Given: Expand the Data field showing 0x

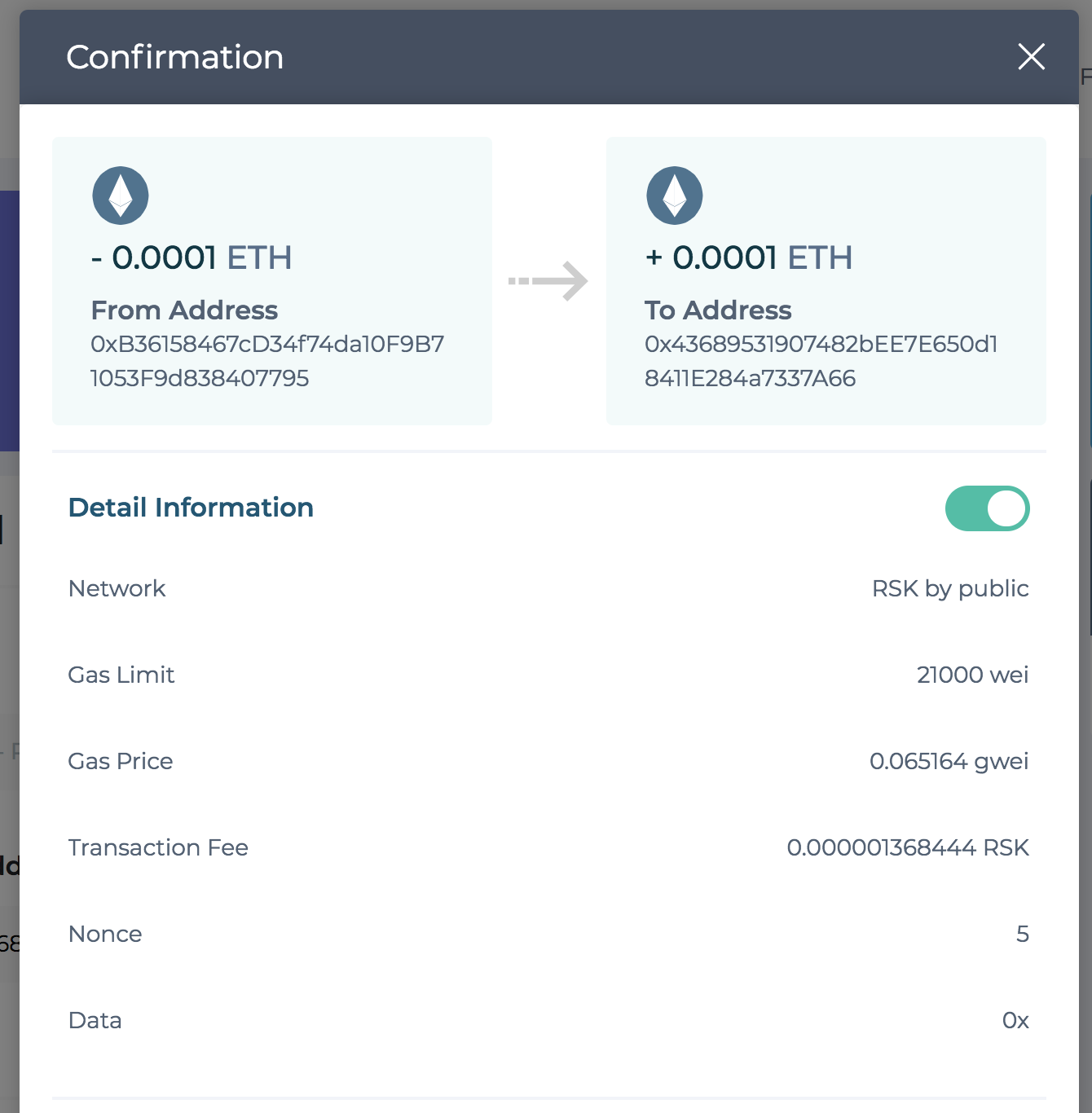Looking at the screenshot, I should click(x=1015, y=1020).
